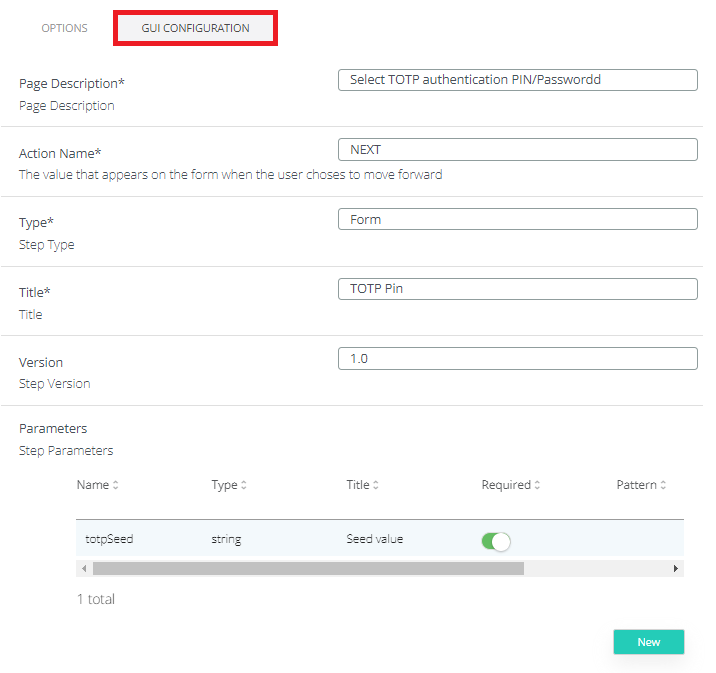Click the horizontal scrollbar thumb
Viewport: 716px width, 673px height.
point(308,568)
